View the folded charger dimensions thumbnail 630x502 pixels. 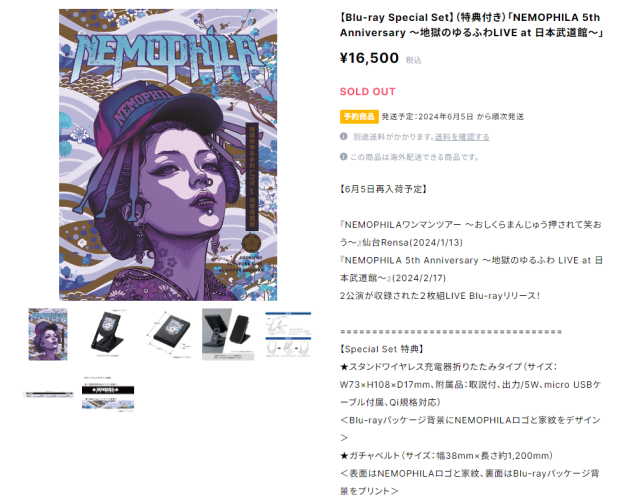[168, 334]
